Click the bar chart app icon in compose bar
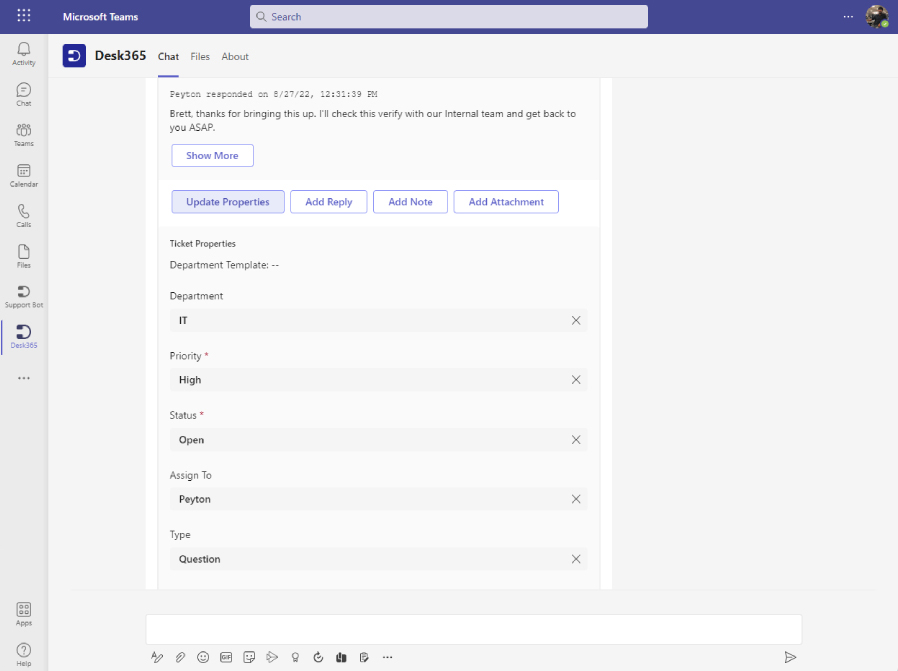This screenshot has height=671, width=898. point(341,657)
